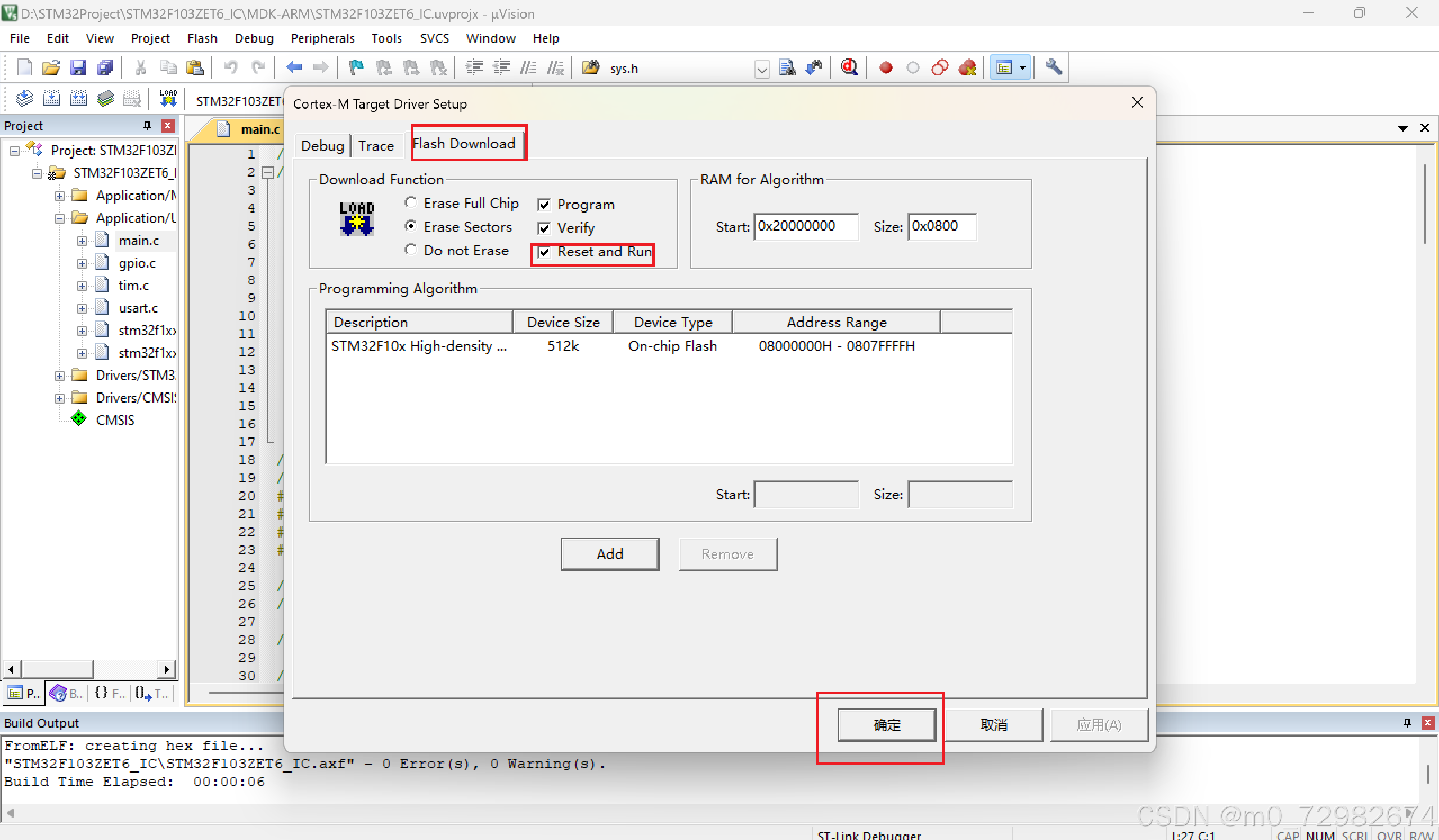The width and height of the screenshot is (1439, 840).
Task: Expand the main.c file node
Action: 82,241
